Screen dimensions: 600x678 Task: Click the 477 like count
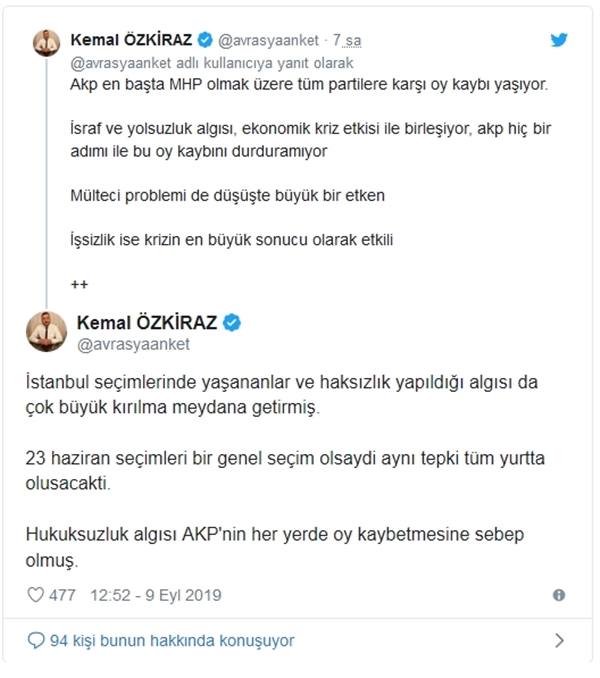(62, 595)
